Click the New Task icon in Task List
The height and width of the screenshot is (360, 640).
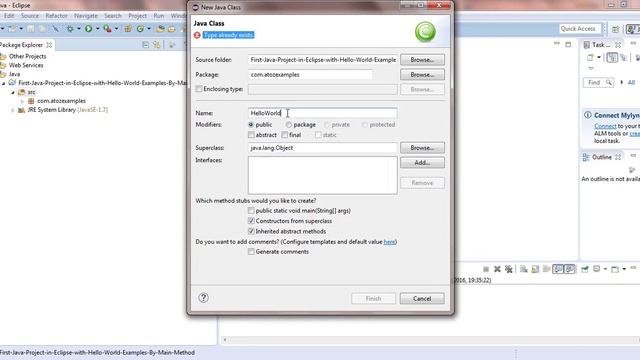tap(590, 58)
